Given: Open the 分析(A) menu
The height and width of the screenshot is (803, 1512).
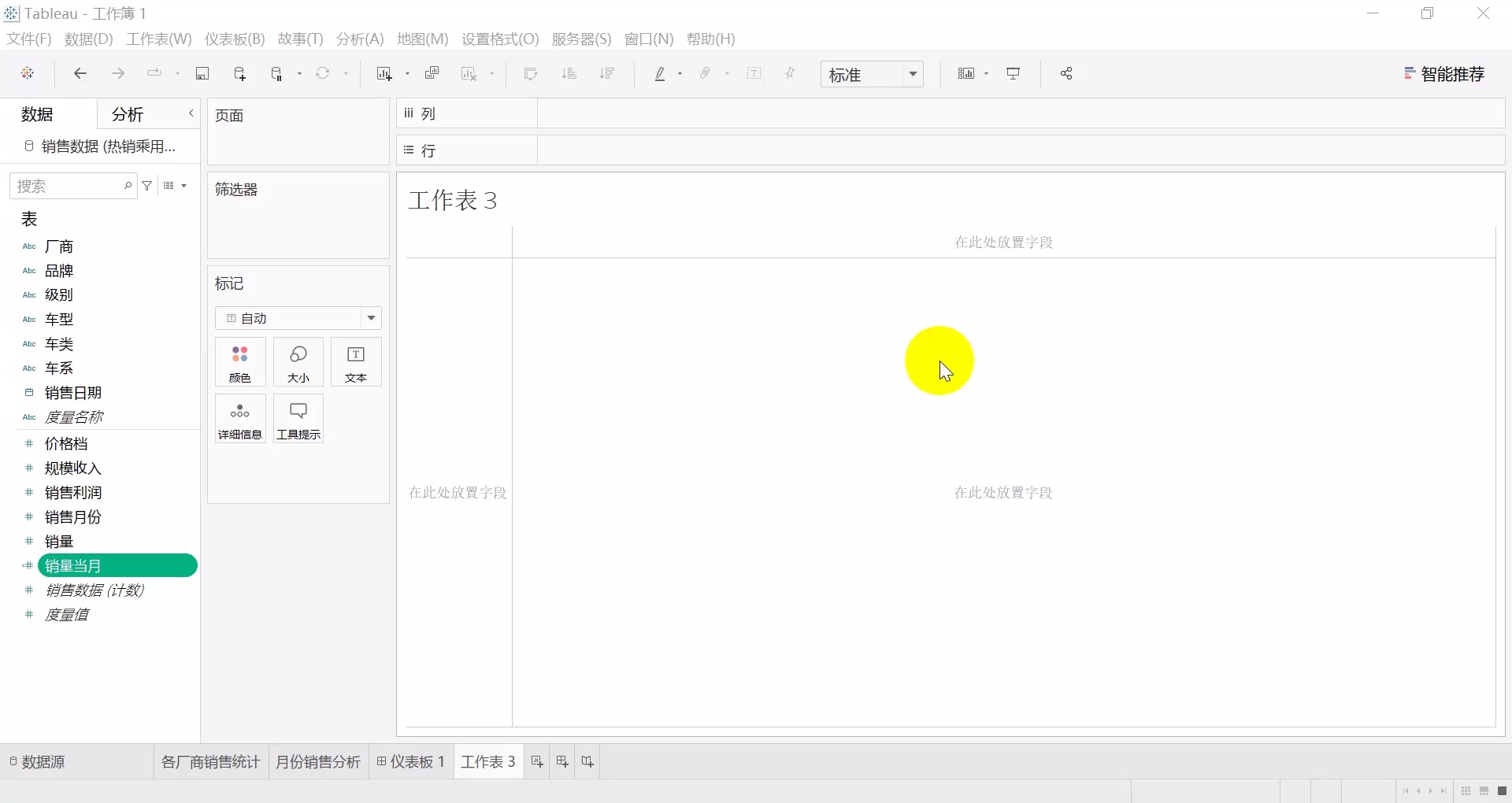Looking at the screenshot, I should [x=360, y=39].
